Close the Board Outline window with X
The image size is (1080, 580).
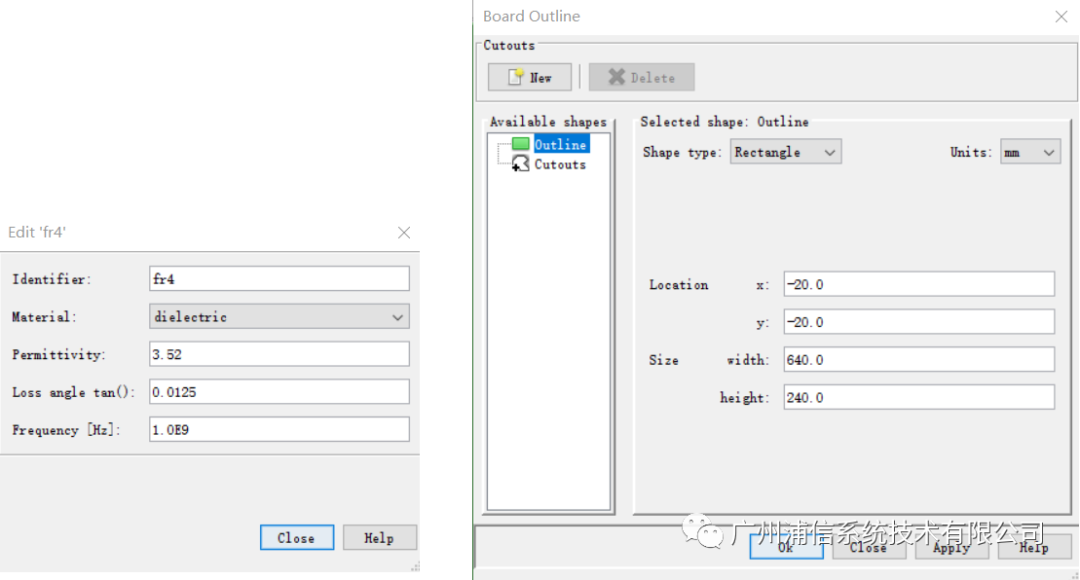(x=1061, y=16)
